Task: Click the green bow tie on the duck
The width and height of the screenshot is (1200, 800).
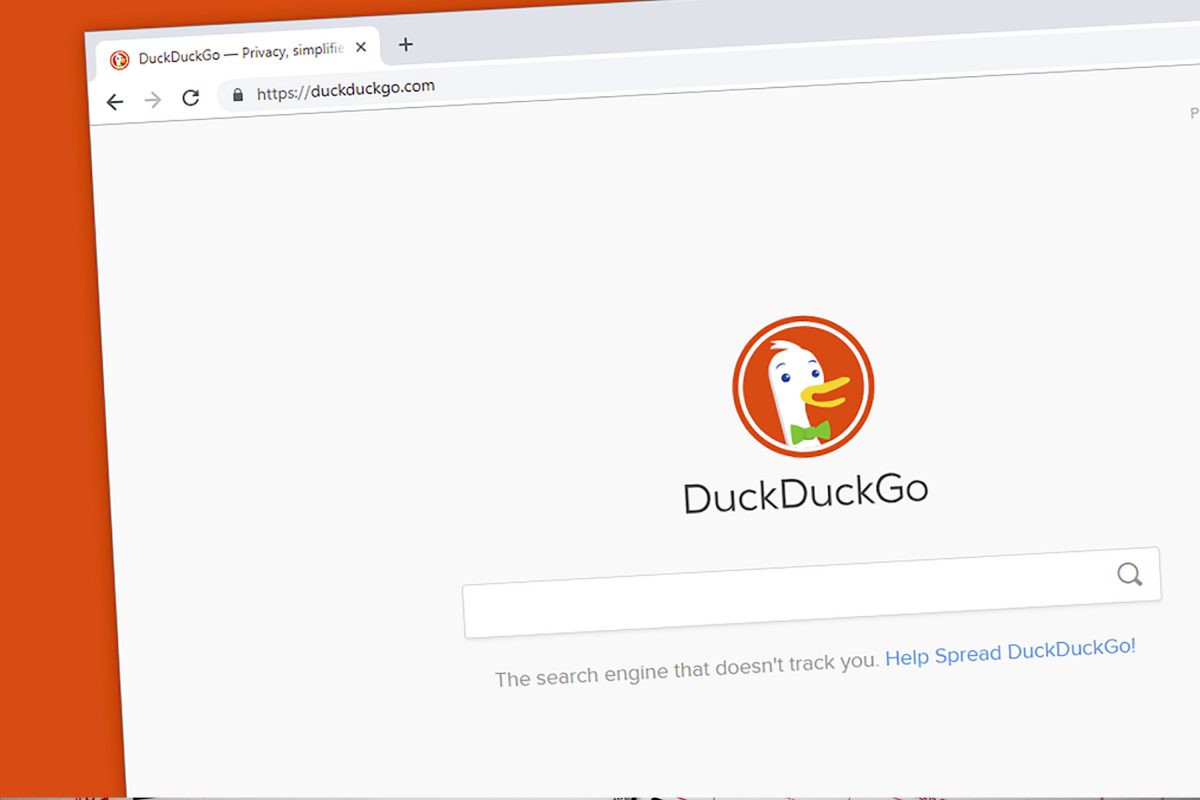Action: pyautogui.click(x=809, y=432)
